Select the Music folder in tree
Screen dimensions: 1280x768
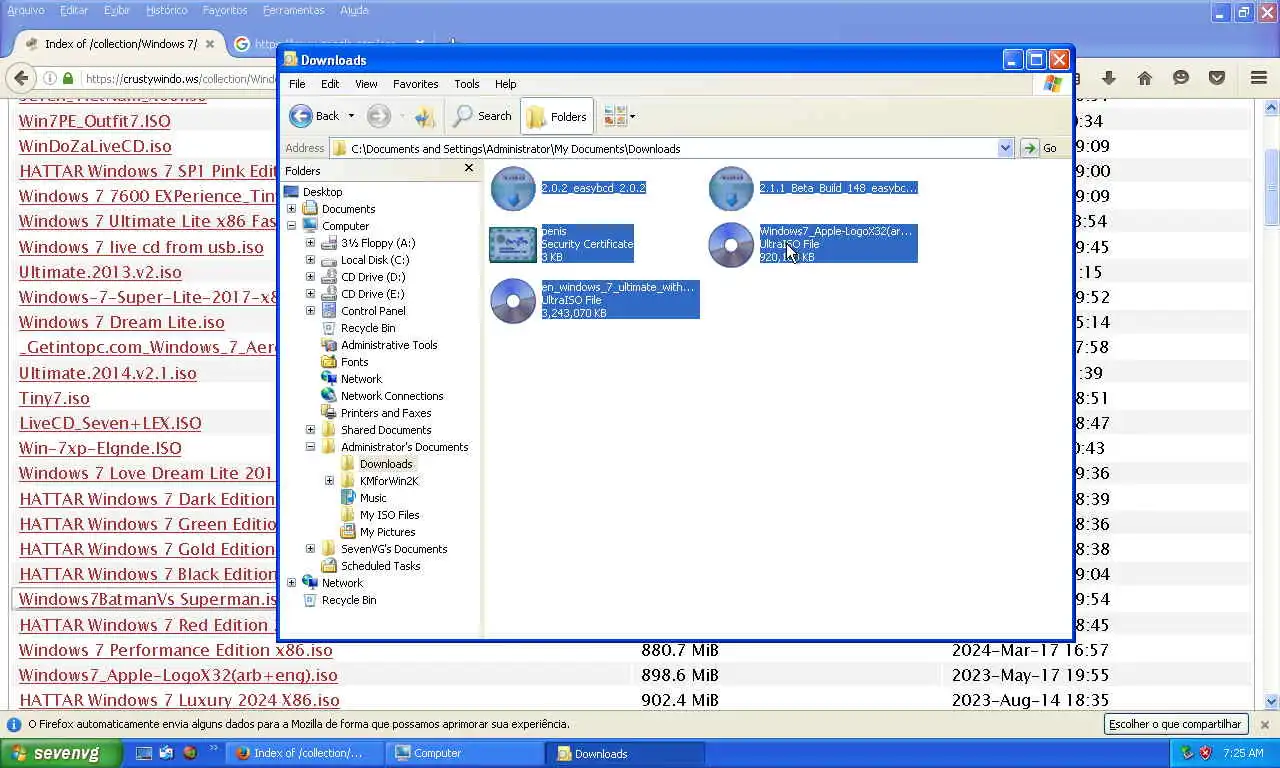click(373, 498)
